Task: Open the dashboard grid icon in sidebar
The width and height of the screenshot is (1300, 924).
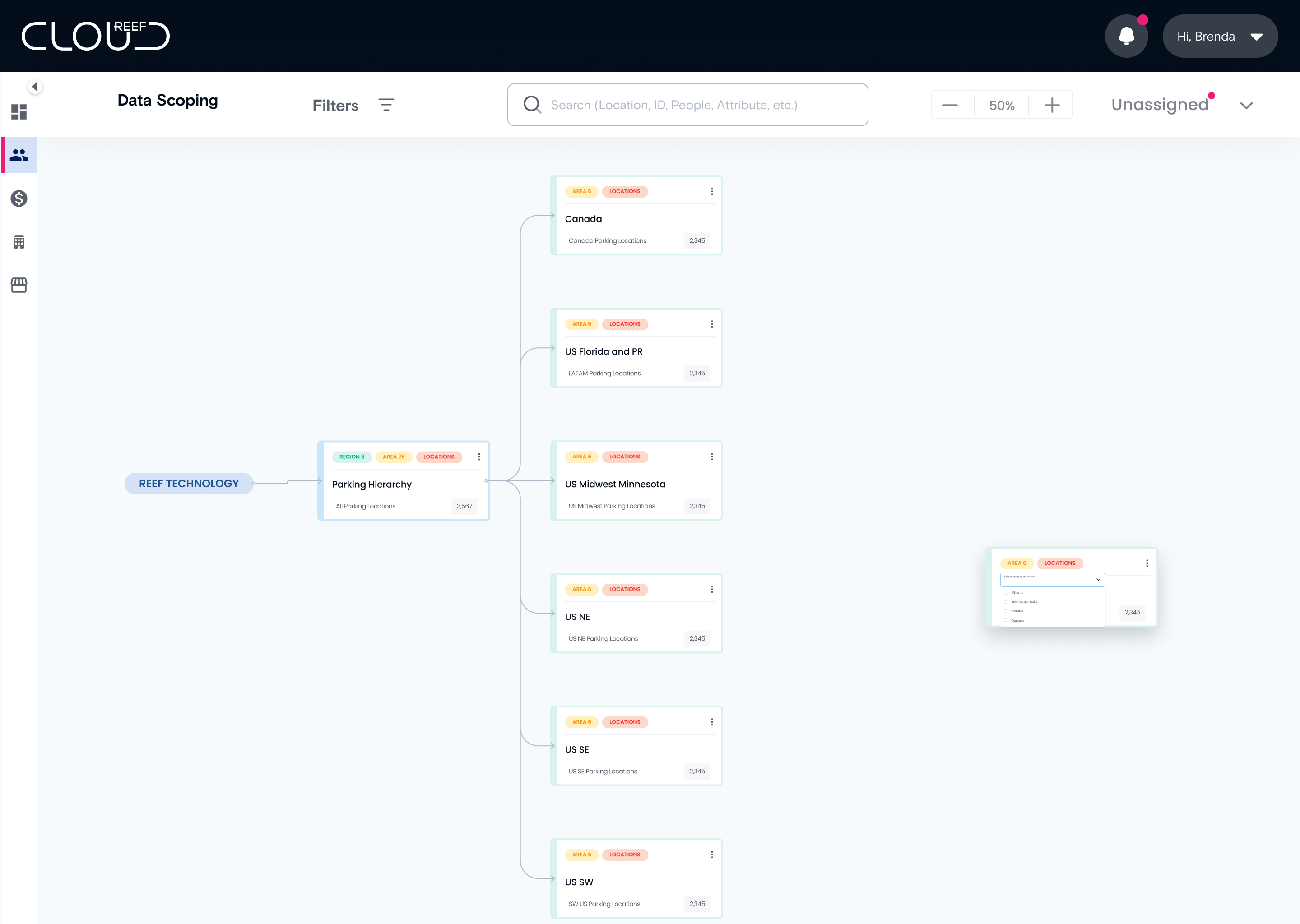Action: click(19, 111)
